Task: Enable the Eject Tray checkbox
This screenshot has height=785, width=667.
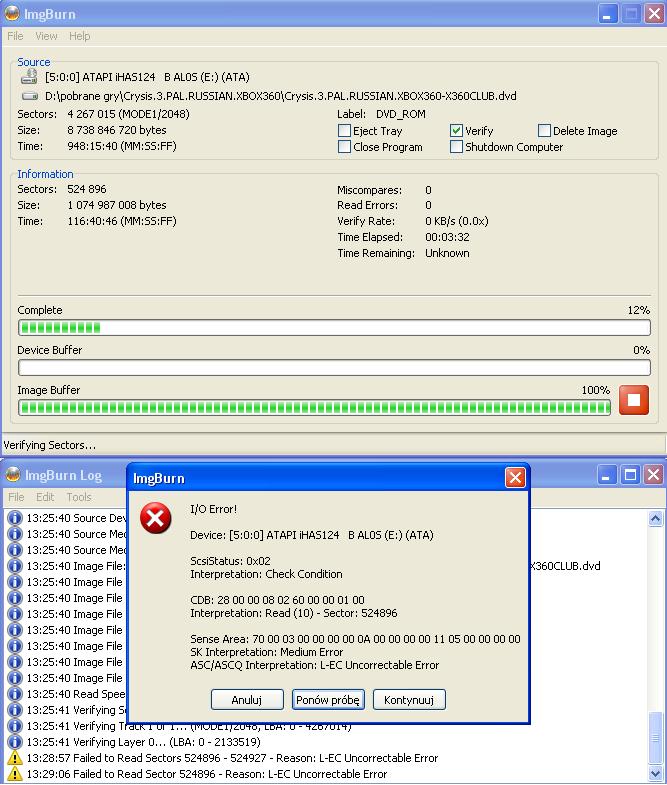Action: coord(345,131)
